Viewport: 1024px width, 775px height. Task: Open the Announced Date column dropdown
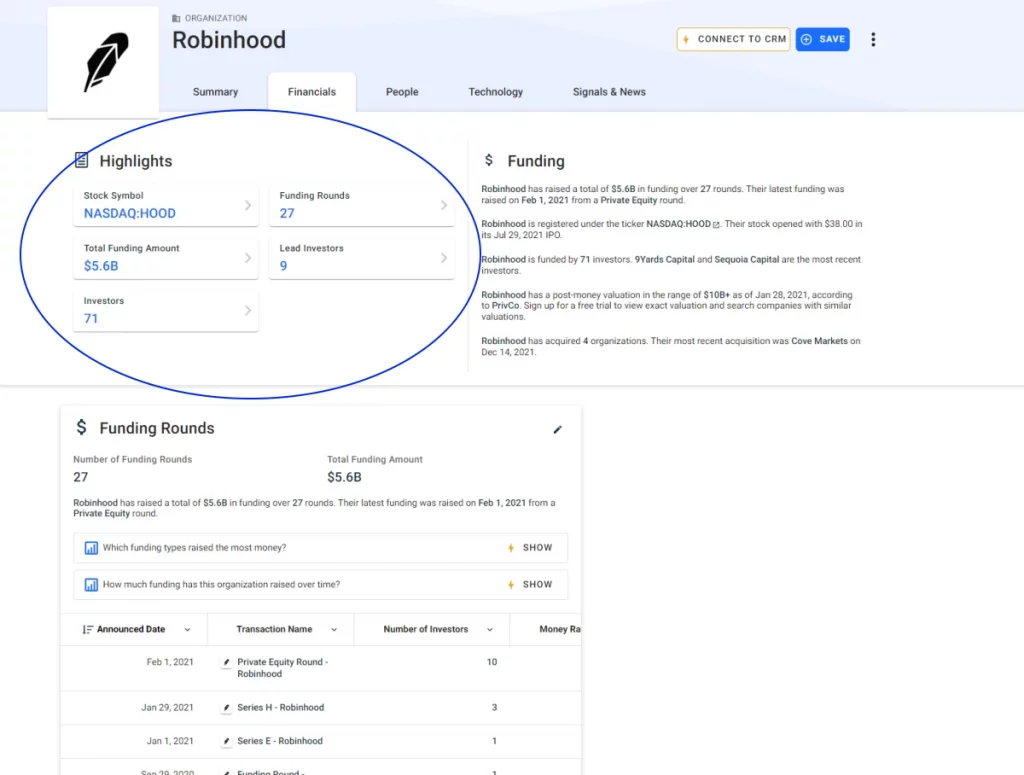[x=187, y=630]
